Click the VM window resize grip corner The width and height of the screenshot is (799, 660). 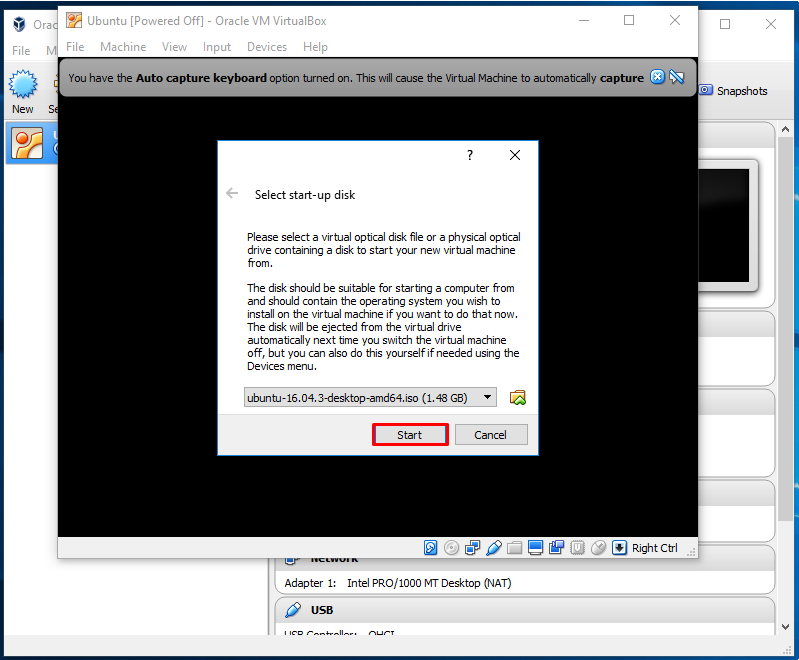click(691, 552)
